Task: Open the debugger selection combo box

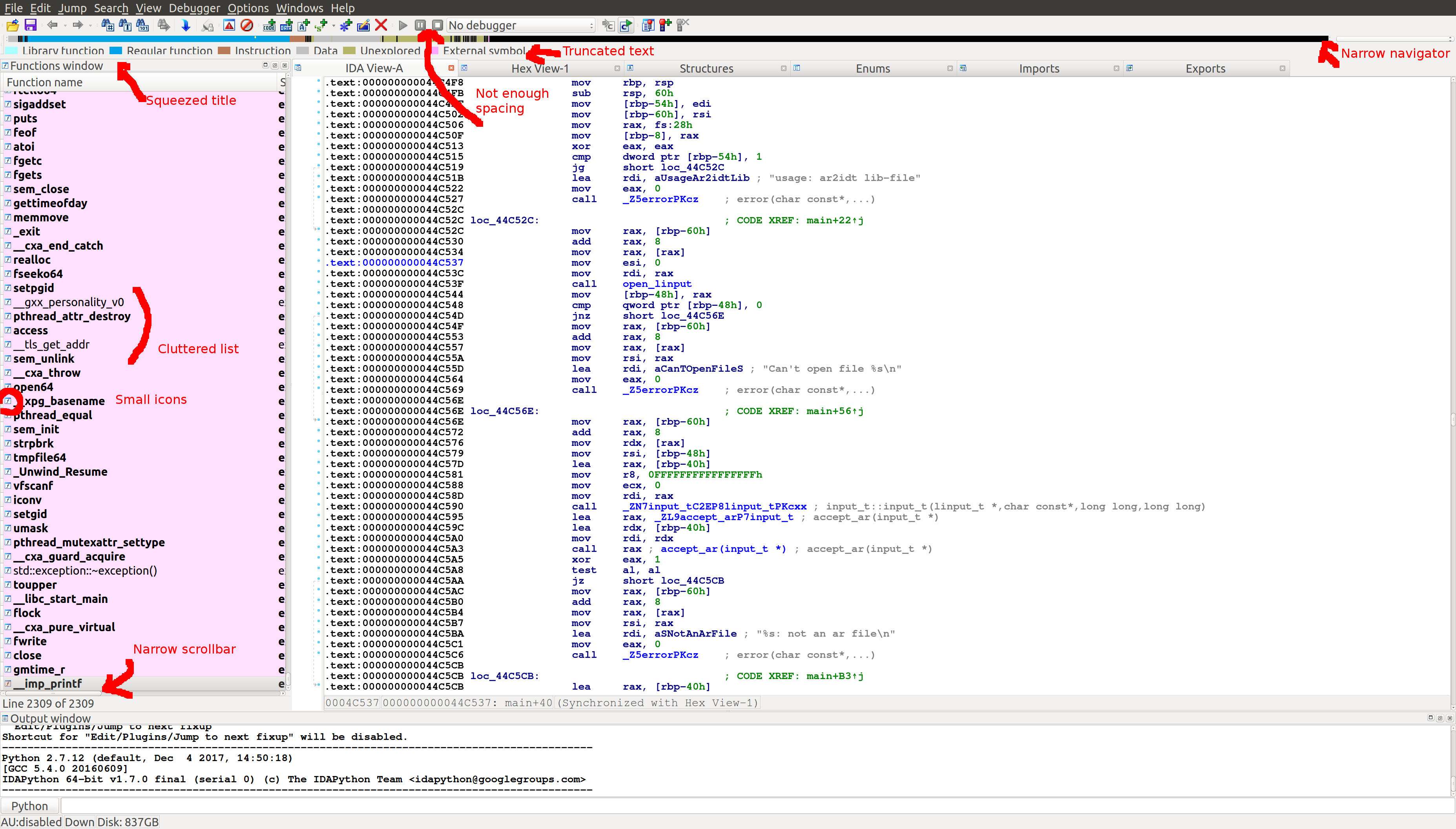Action: coord(521,25)
